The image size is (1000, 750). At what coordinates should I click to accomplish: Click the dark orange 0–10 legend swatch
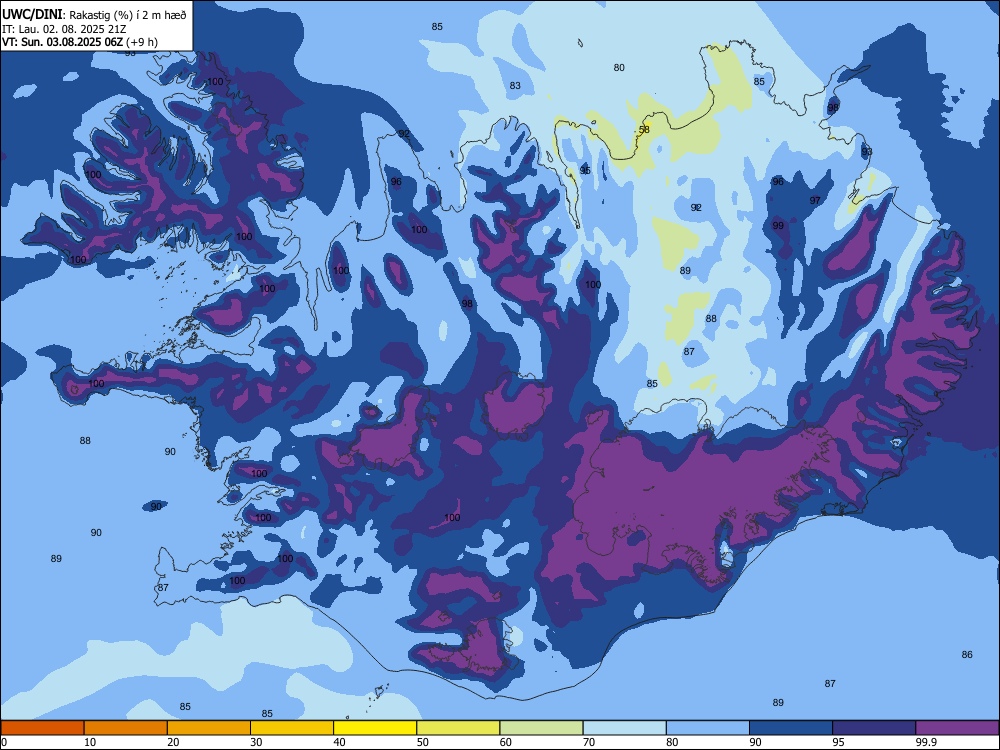[x=42, y=728]
